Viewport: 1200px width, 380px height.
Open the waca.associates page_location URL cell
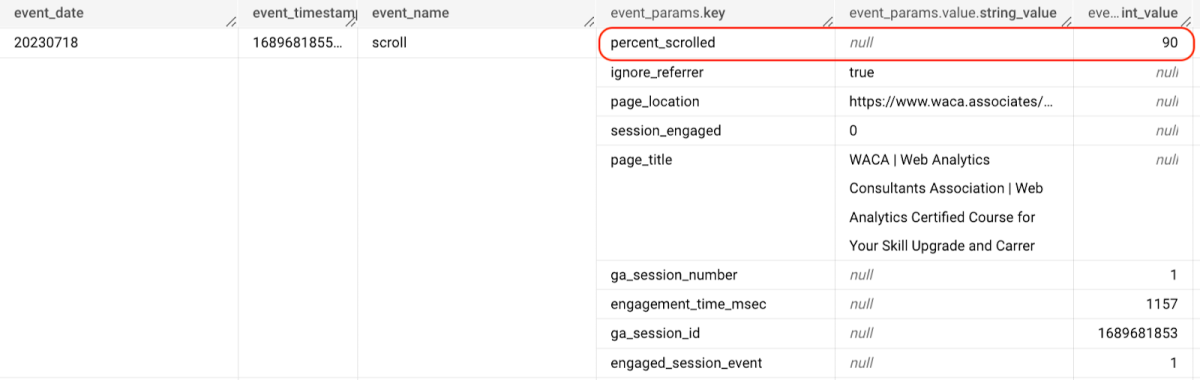coord(951,102)
